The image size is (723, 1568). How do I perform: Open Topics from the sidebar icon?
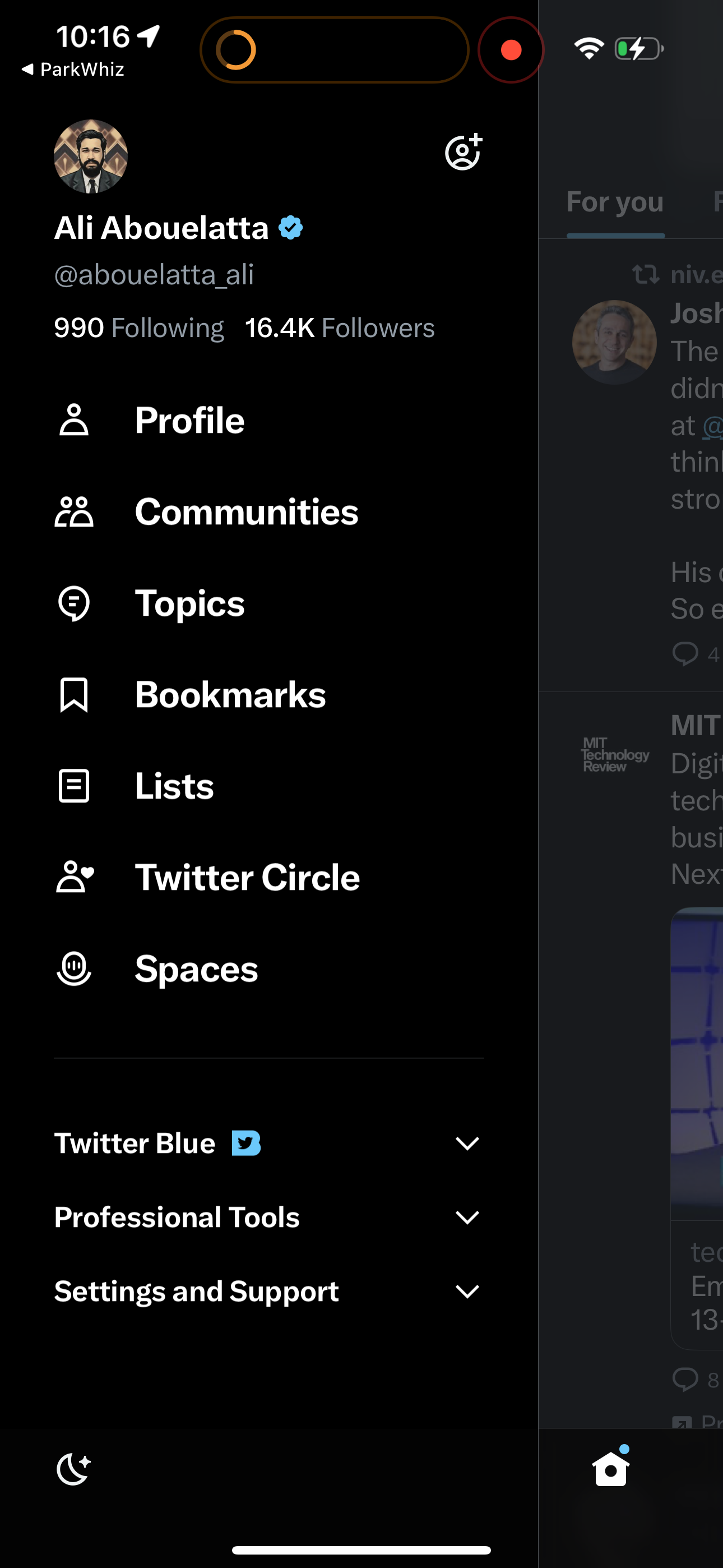pos(73,603)
